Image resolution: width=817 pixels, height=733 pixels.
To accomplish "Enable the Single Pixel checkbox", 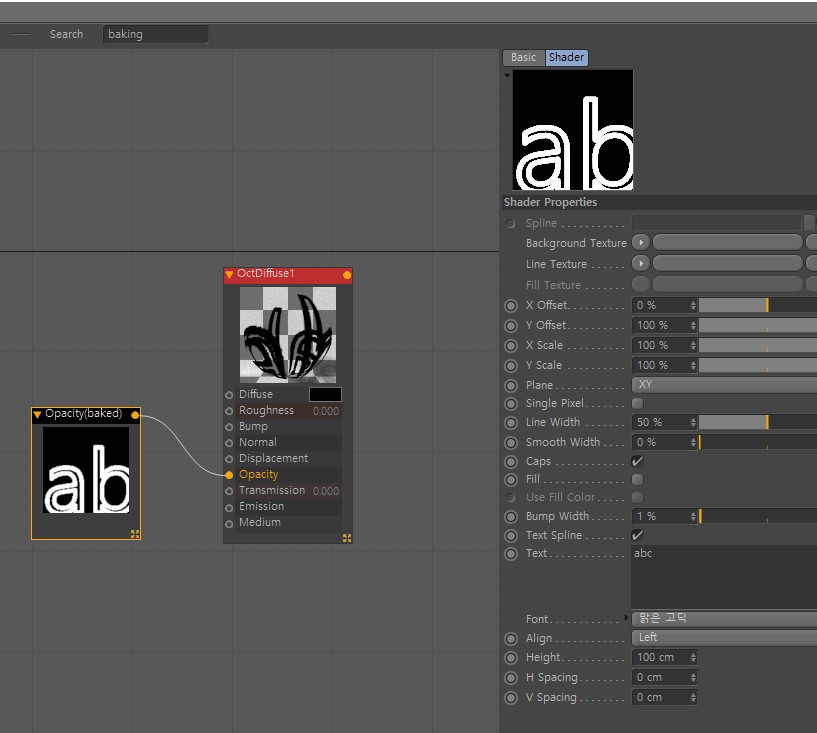I will pos(637,403).
